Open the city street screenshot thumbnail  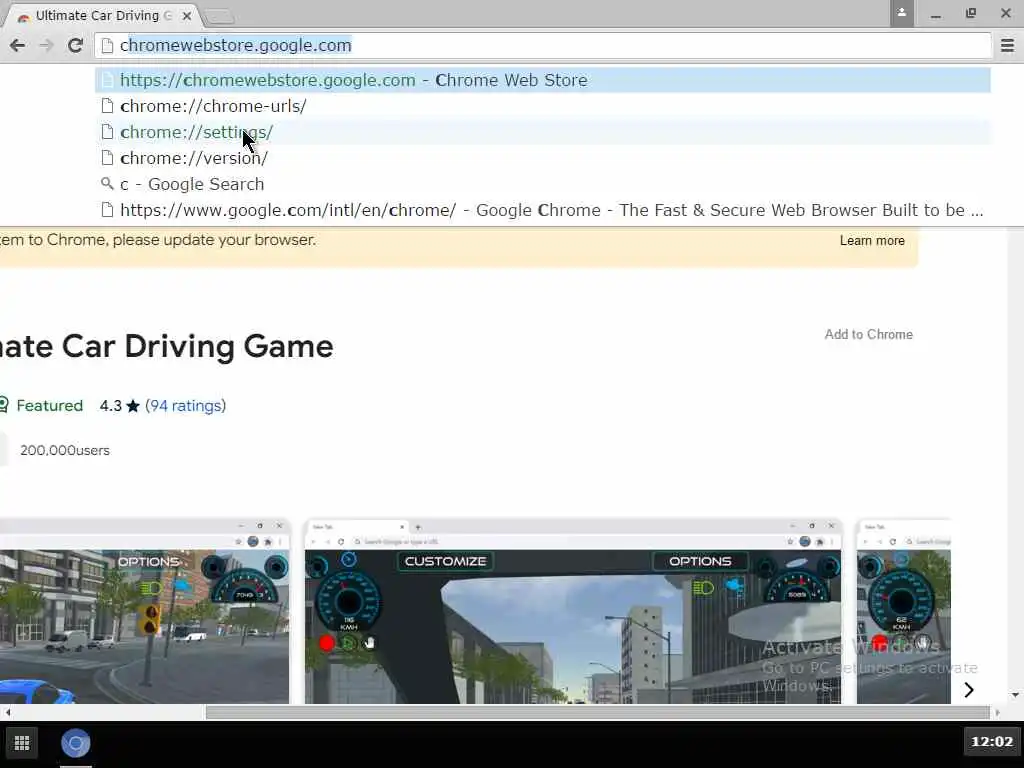(144, 612)
